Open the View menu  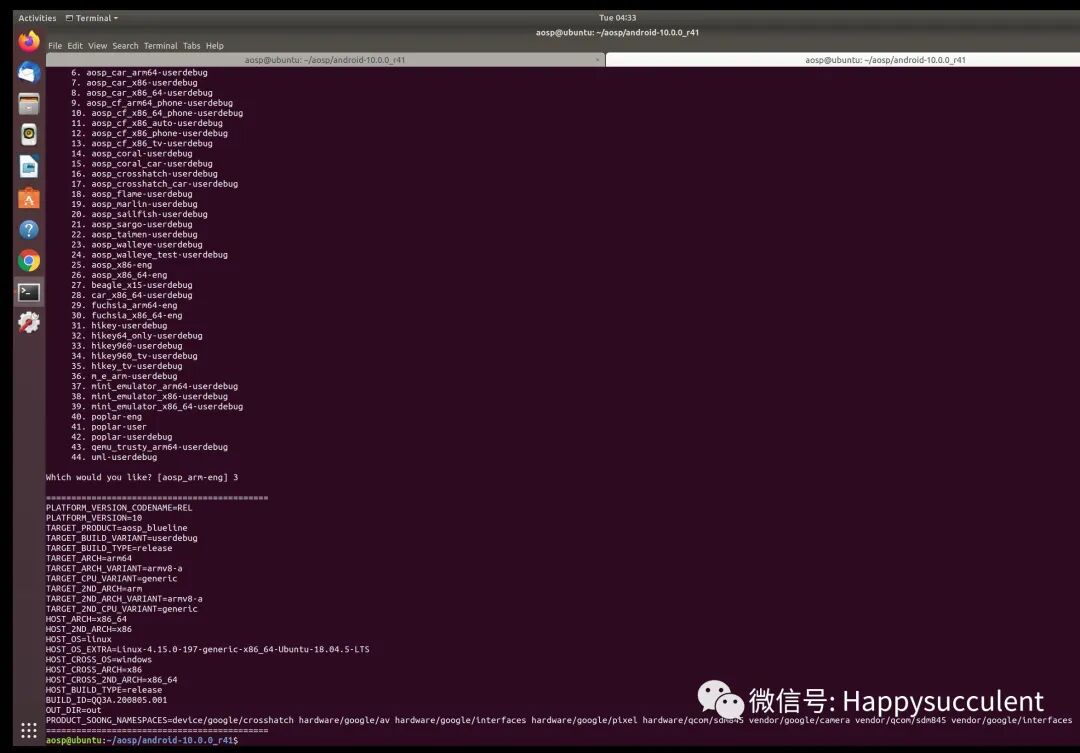97,46
